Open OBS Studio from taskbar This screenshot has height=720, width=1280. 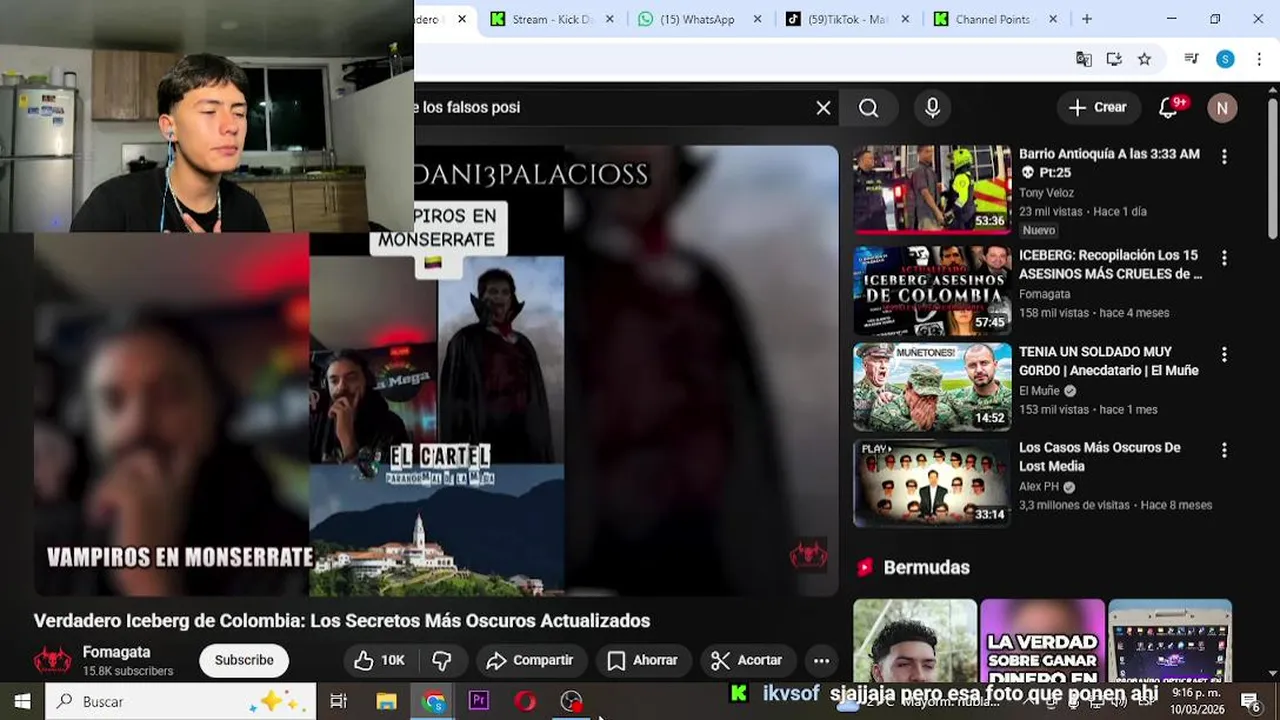pyautogui.click(x=571, y=701)
